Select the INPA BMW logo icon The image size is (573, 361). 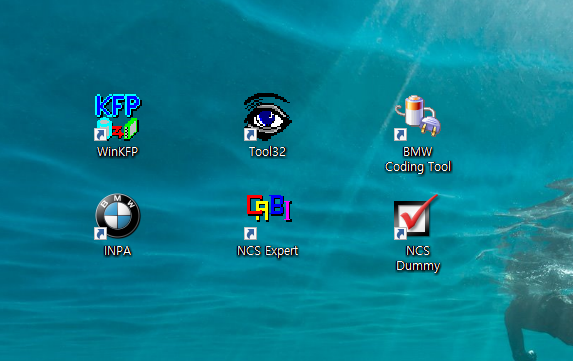click(x=117, y=216)
